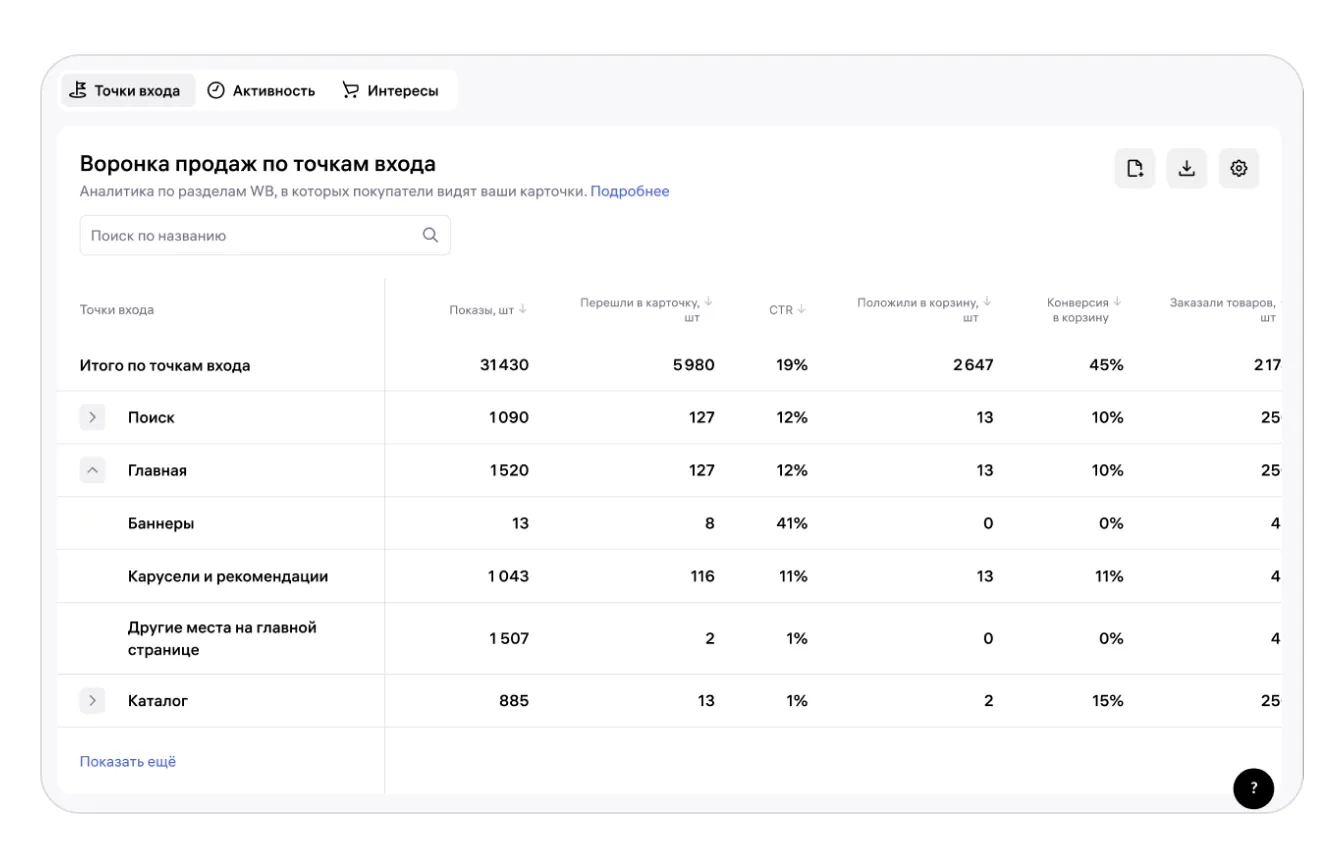Click Показать ещё link

[x=127, y=762]
